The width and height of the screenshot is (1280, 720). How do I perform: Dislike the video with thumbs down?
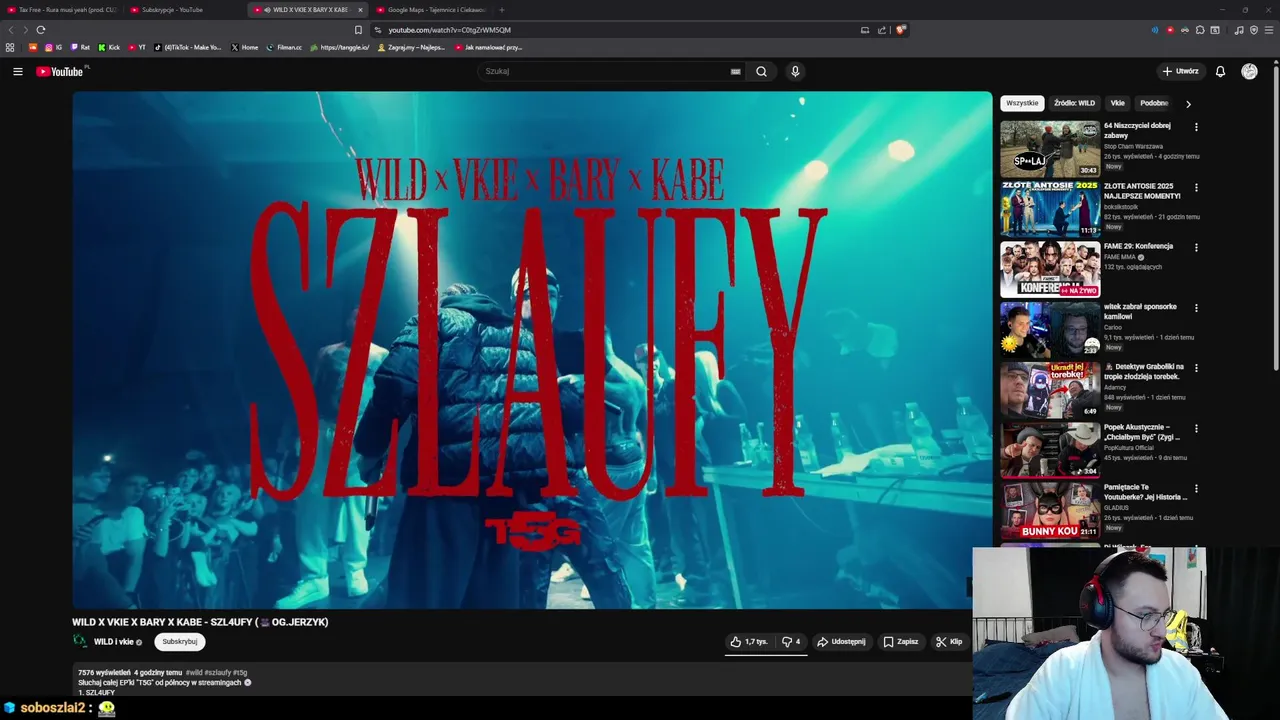click(791, 642)
